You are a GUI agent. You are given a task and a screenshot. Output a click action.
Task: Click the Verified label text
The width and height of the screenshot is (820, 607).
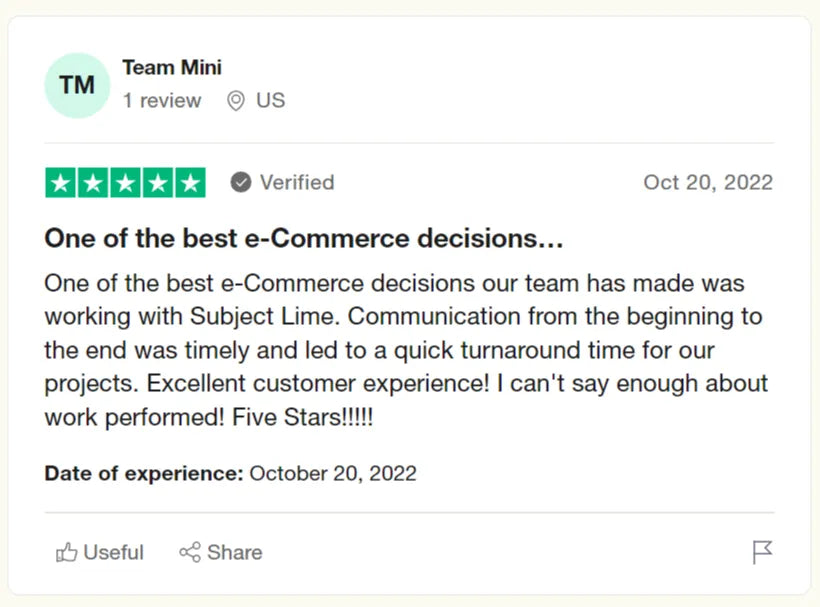pos(296,182)
